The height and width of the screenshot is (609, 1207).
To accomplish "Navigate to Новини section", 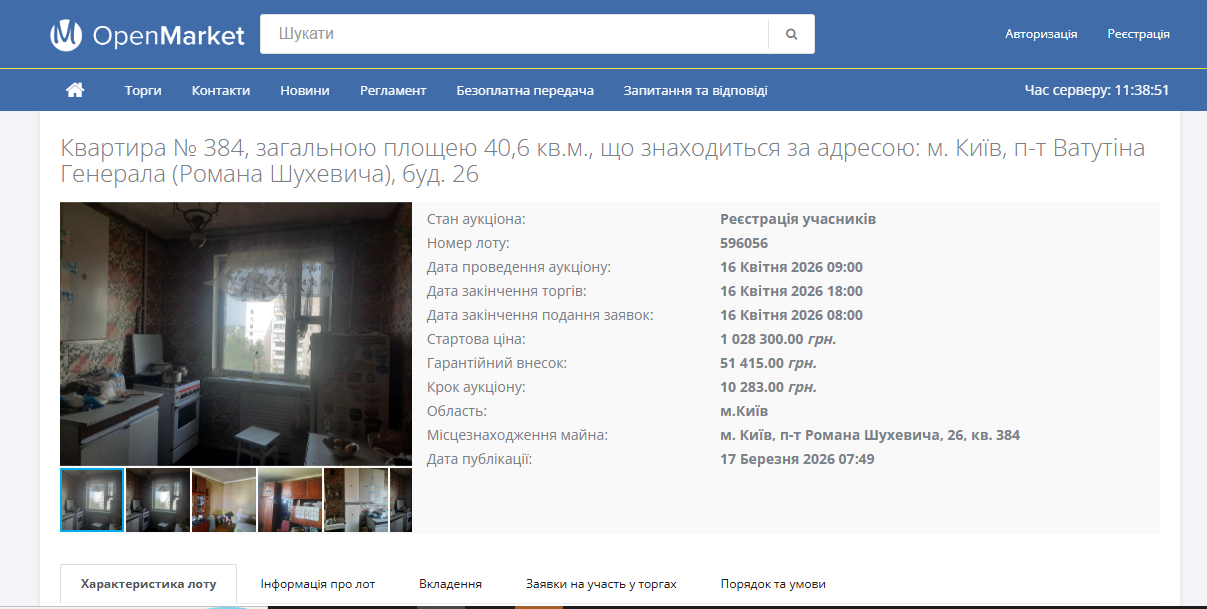I will coord(303,89).
